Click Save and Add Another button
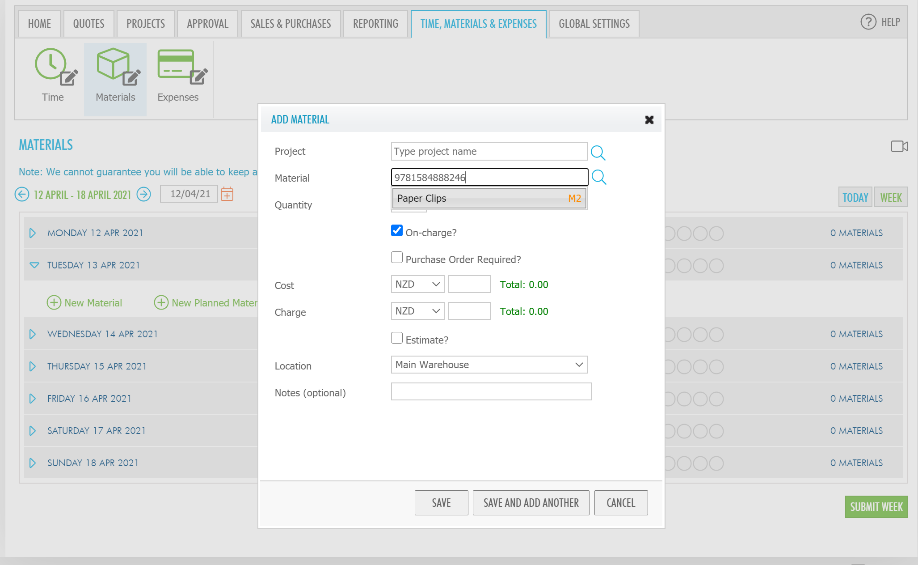918x565 pixels. 531,503
